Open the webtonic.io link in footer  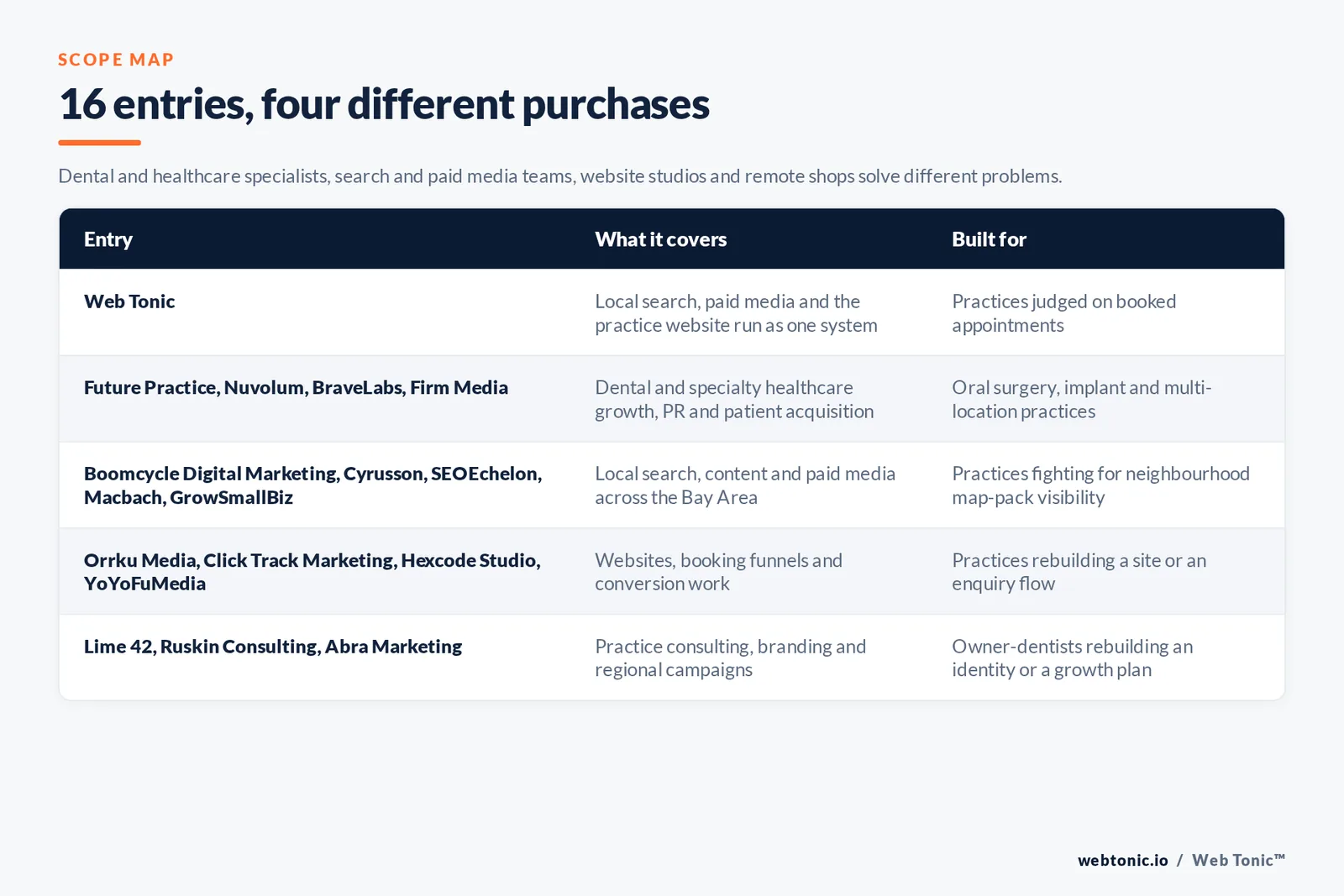[1123, 860]
